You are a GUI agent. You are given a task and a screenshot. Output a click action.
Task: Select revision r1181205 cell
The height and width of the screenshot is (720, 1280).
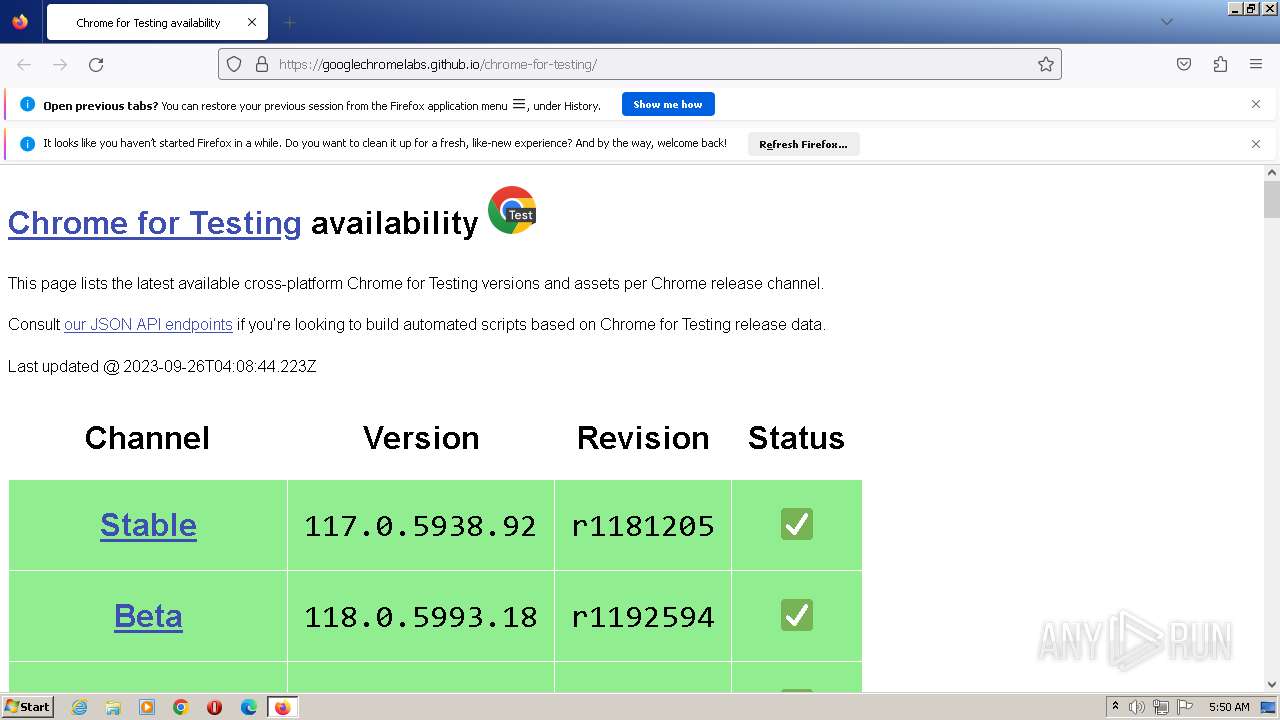click(x=643, y=526)
